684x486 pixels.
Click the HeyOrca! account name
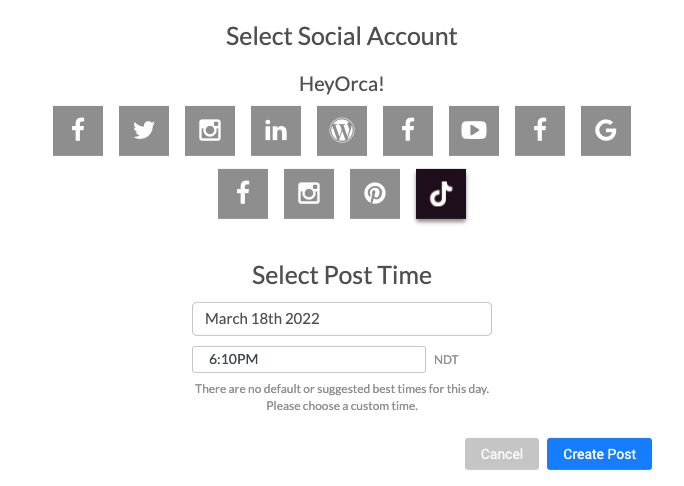pos(342,85)
